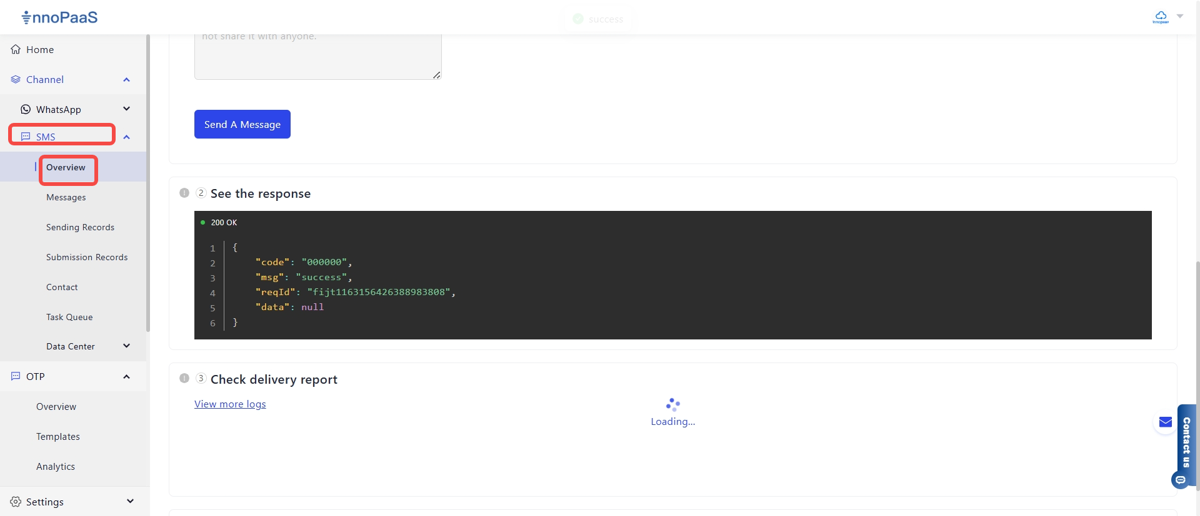This screenshot has height=516, width=1200.
Task: Open SMS Messages page
Action: [x=66, y=198]
